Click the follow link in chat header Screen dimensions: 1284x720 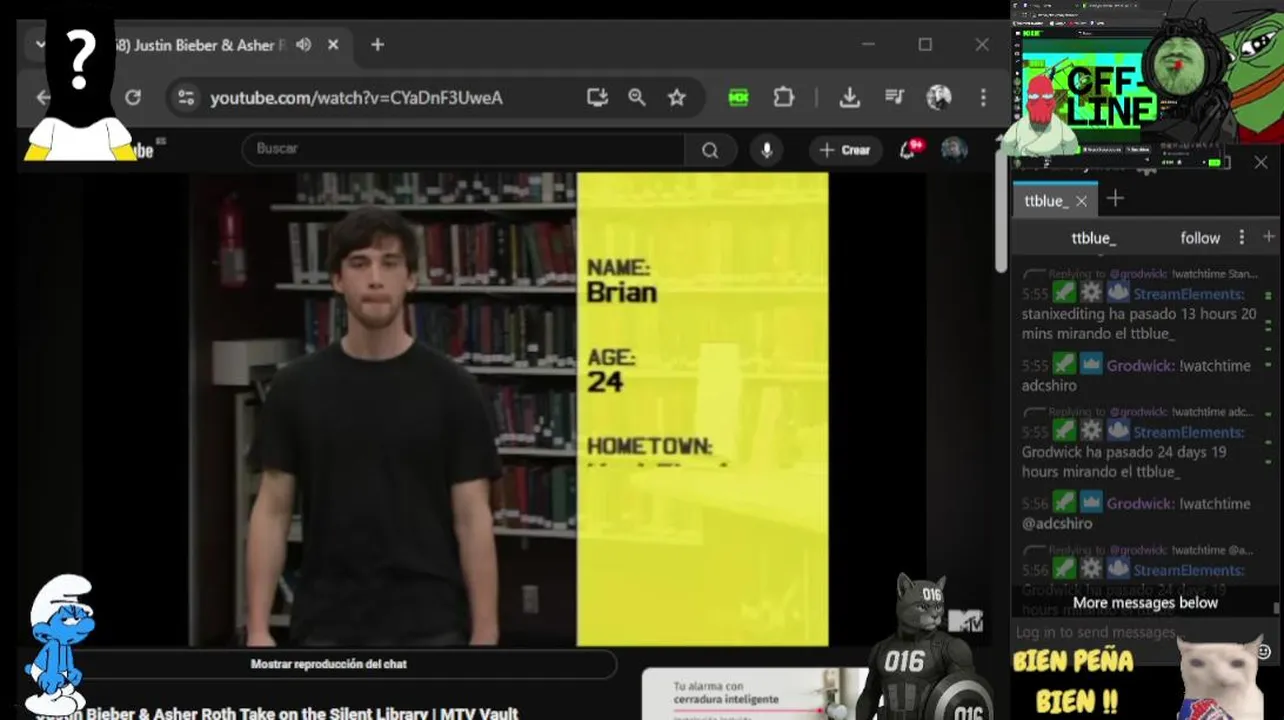click(x=1200, y=238)
